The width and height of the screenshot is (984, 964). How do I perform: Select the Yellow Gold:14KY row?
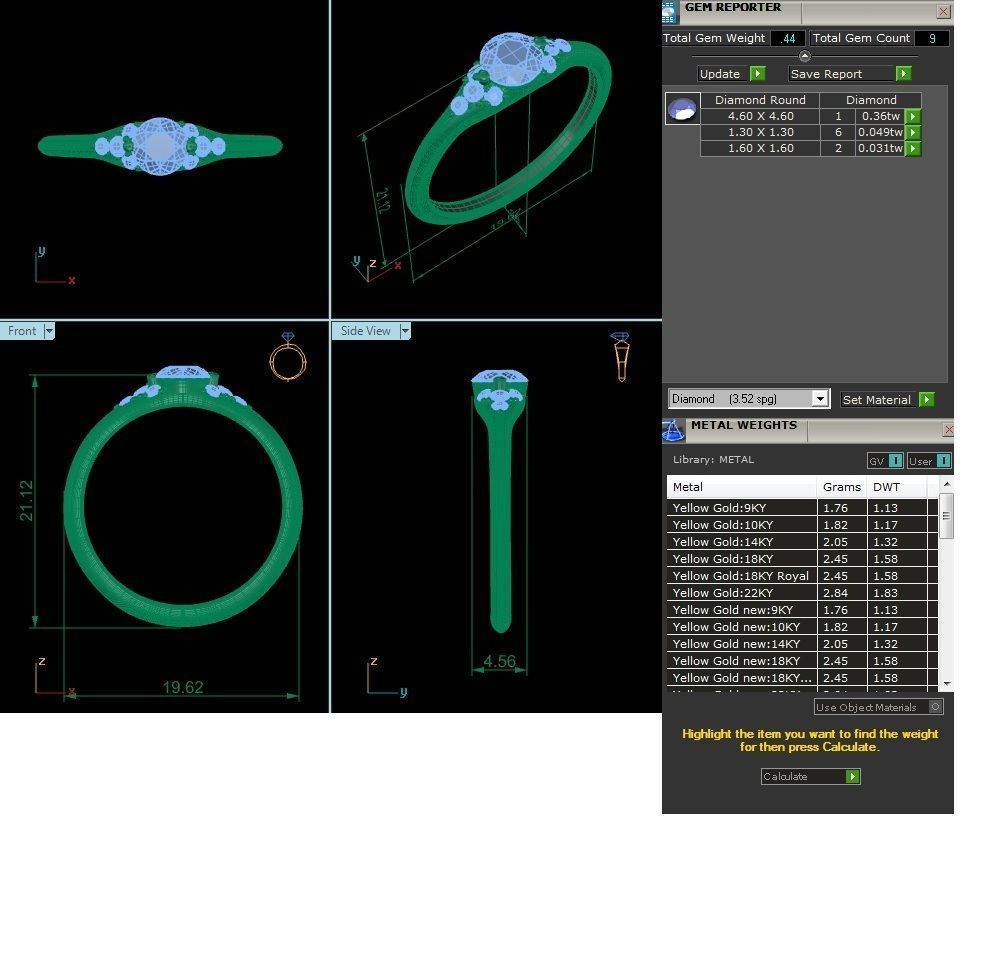coord(802,542)
